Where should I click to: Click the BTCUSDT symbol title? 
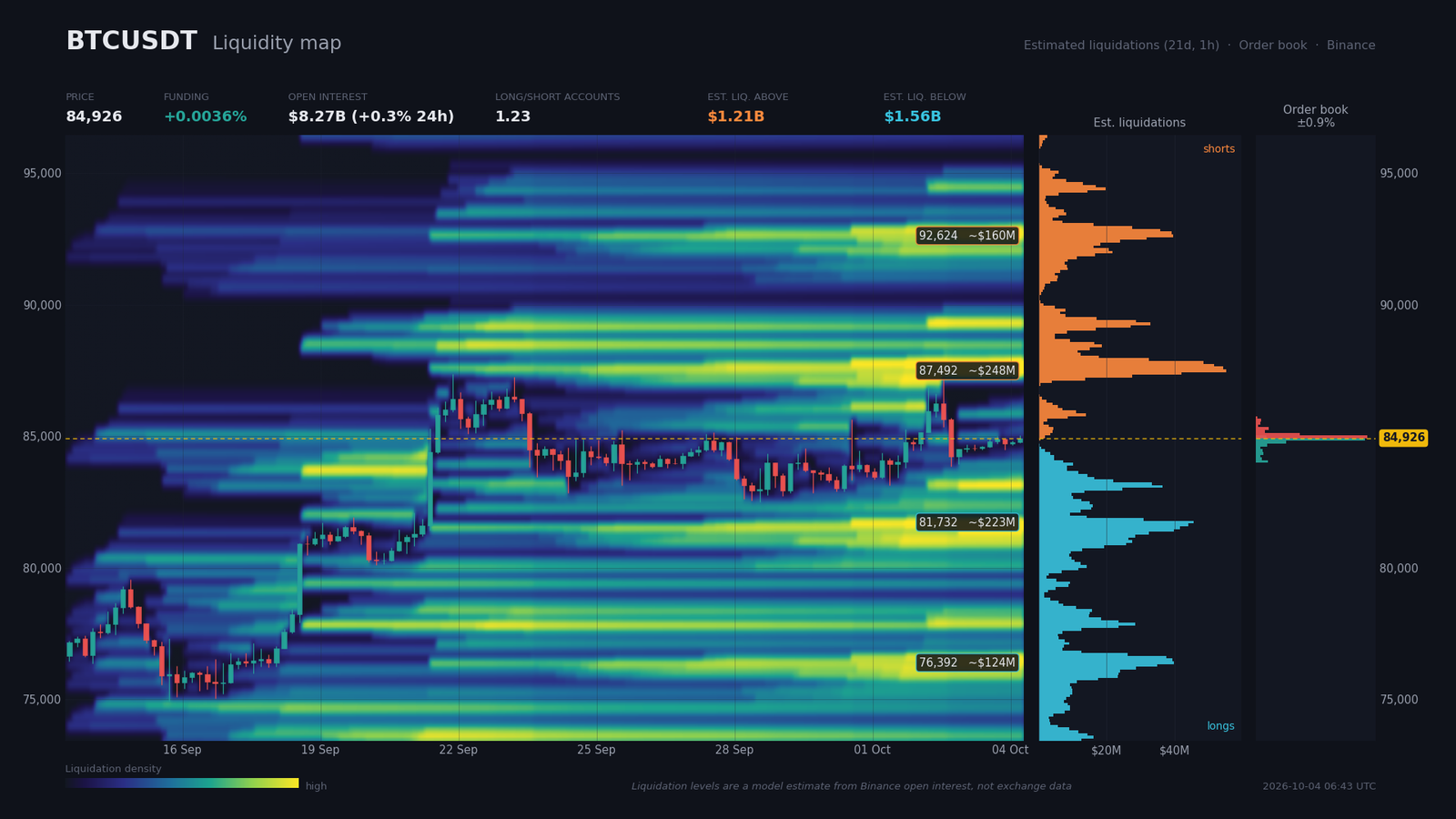131,42
